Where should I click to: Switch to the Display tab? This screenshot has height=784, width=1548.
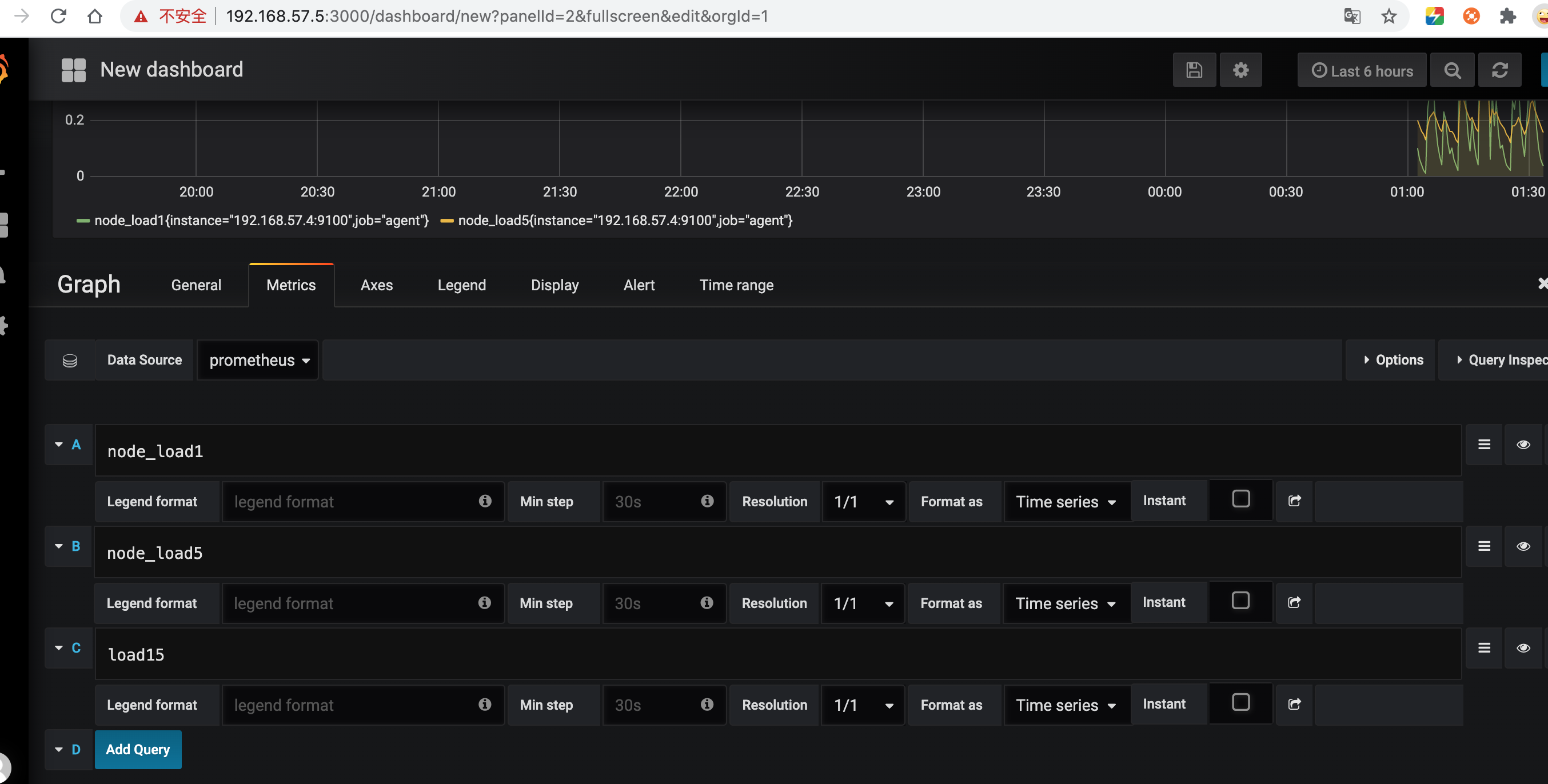coord(554,285)
